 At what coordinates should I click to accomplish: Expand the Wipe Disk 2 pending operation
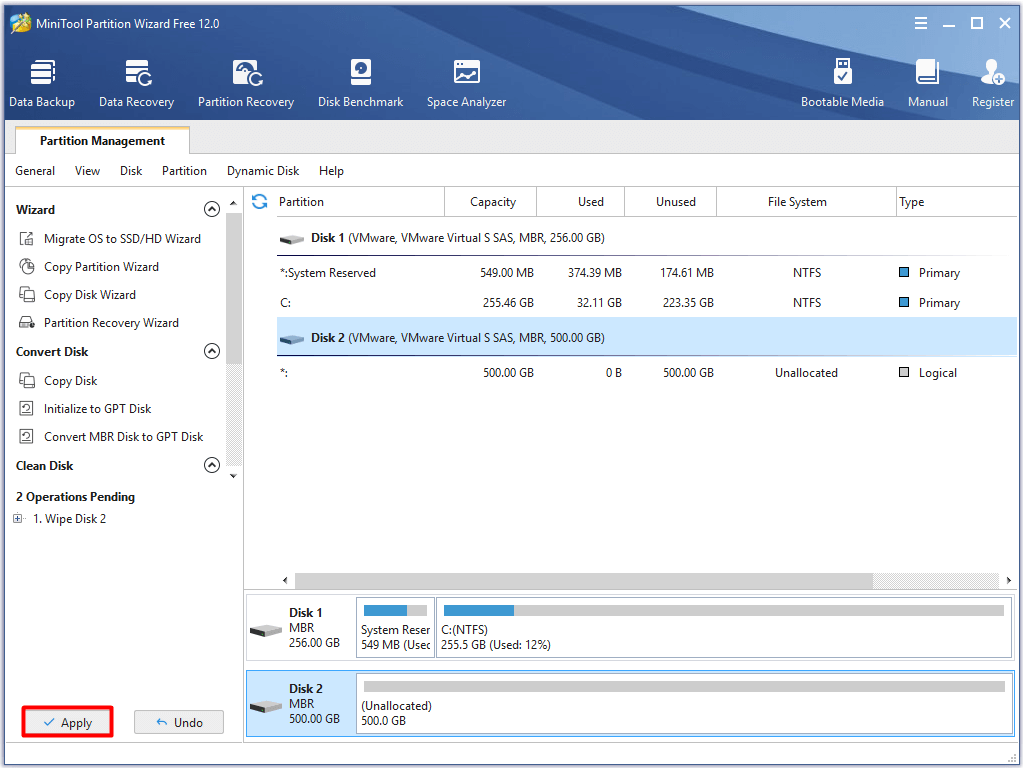click(x=18, y=519)
